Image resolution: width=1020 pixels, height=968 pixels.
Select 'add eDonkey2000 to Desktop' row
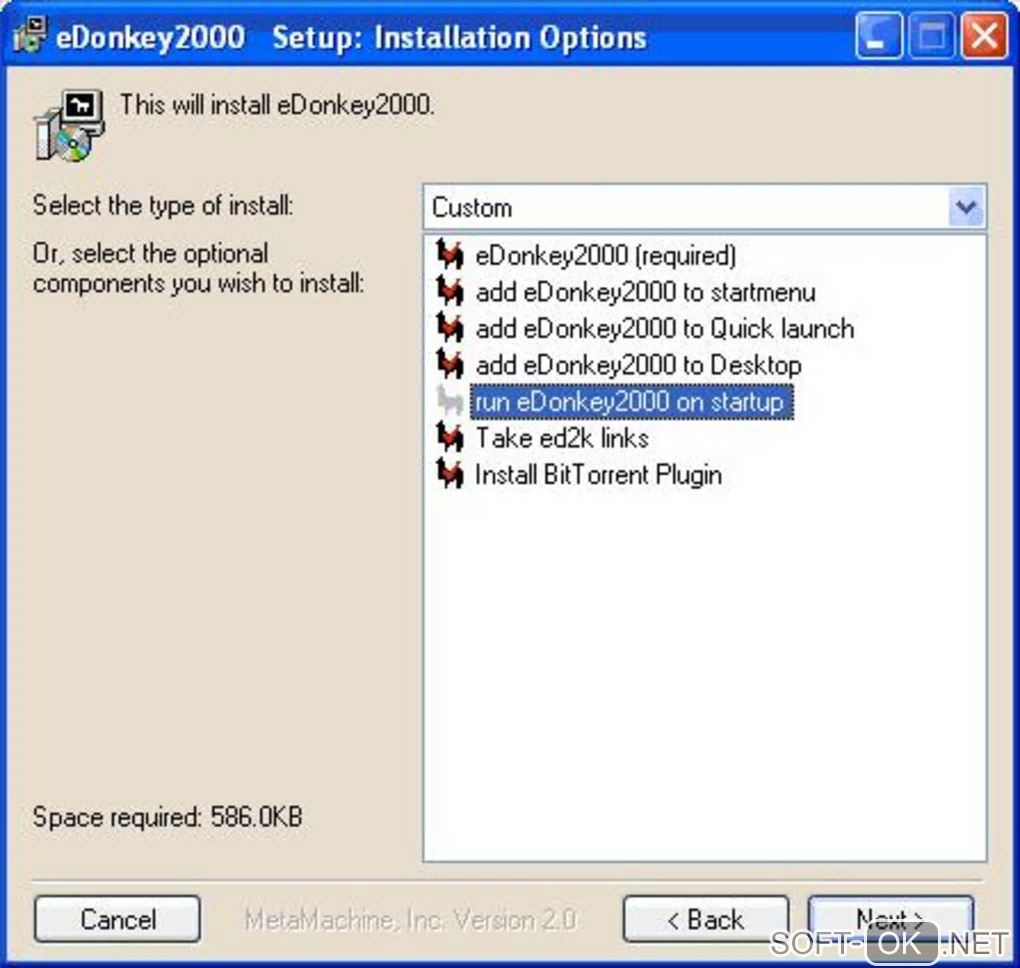click(x=638, y=365)
